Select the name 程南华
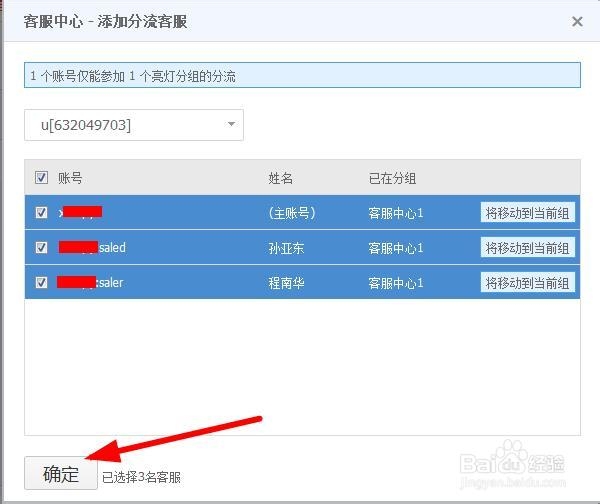 286,283
